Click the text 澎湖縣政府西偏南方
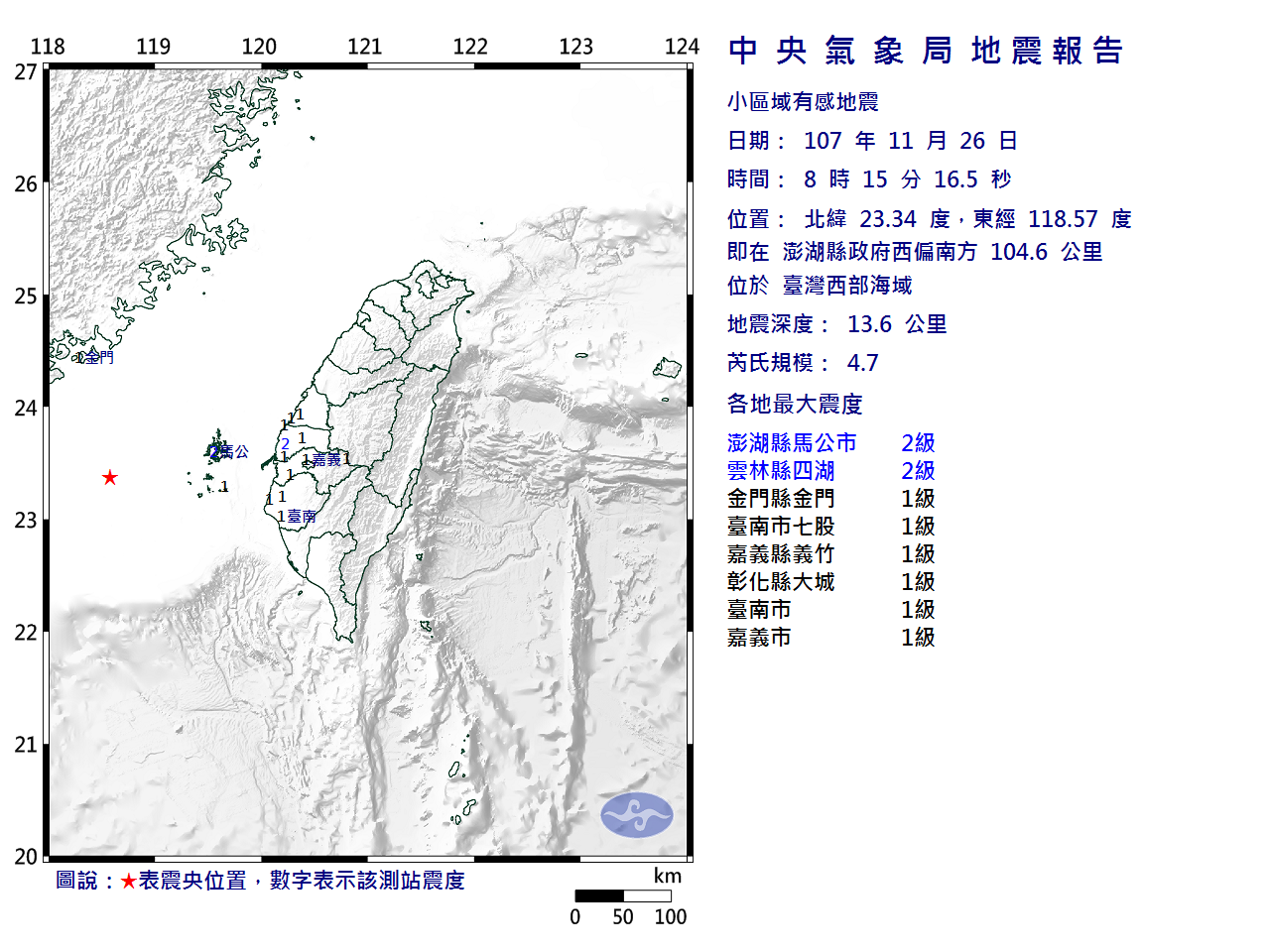The width and height of the screenshot is (1270, 952). (x=880, y=252)
